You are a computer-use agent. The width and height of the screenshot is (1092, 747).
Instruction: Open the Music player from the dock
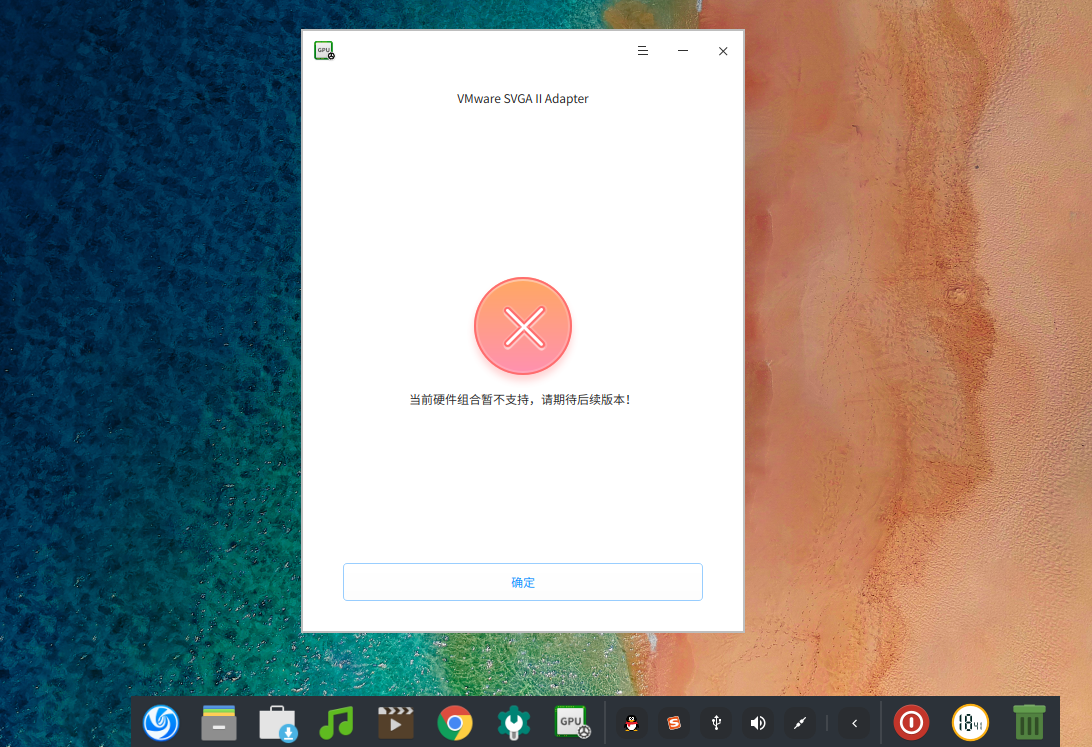(336, 723)
